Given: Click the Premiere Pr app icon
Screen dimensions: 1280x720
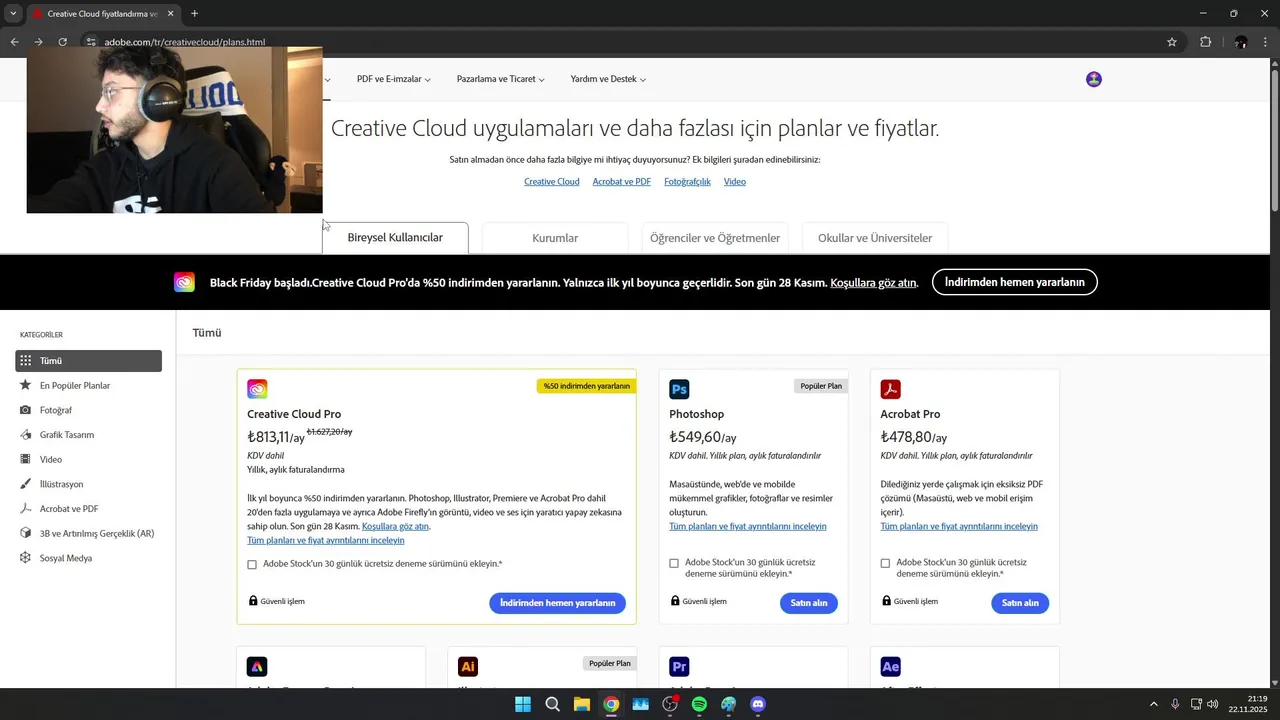Looking at the screenshot, I should (x=679, y=666).
